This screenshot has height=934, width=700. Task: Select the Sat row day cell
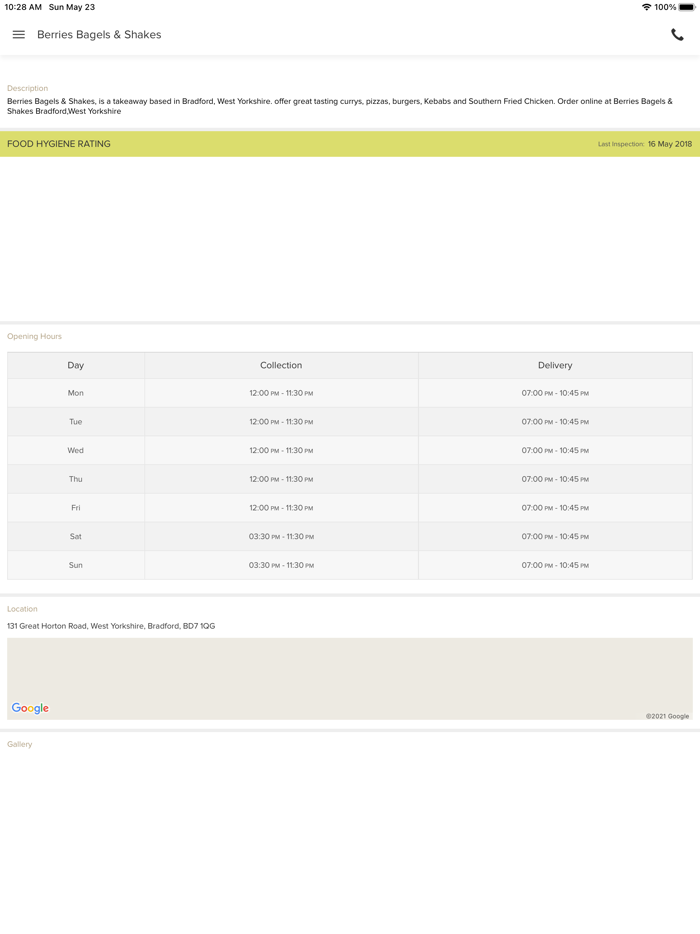pos(76,536)
